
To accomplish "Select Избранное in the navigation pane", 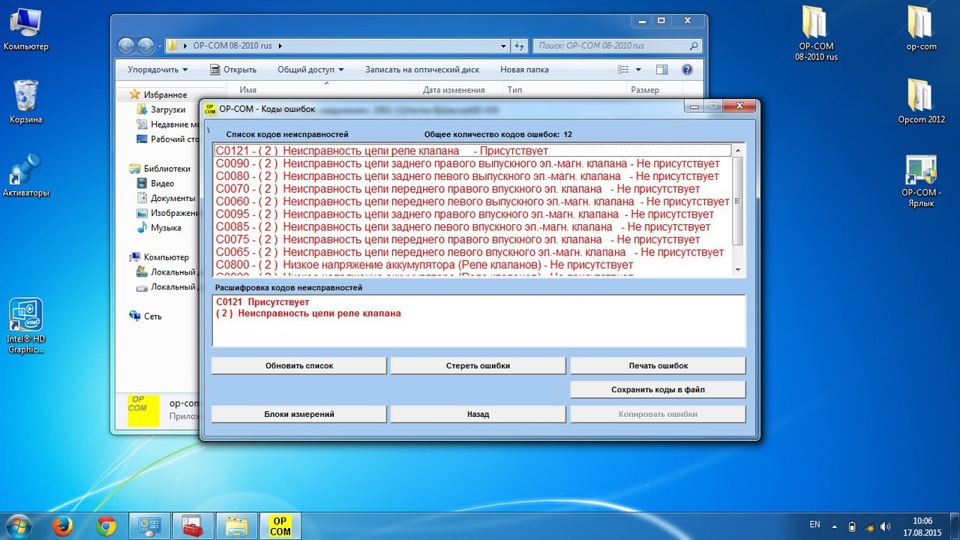I will tap(158, 95).
